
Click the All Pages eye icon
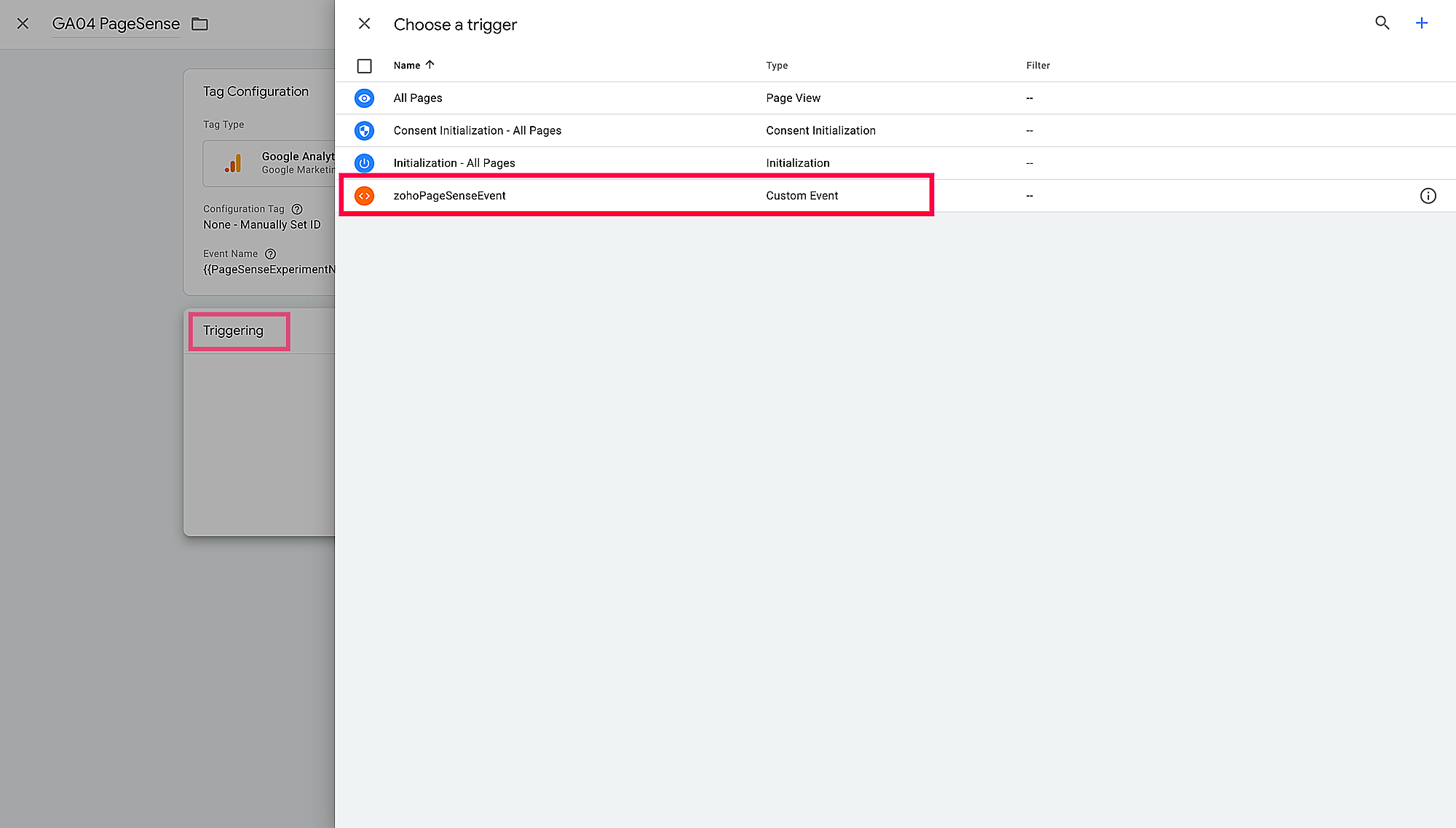coord(364,98)
